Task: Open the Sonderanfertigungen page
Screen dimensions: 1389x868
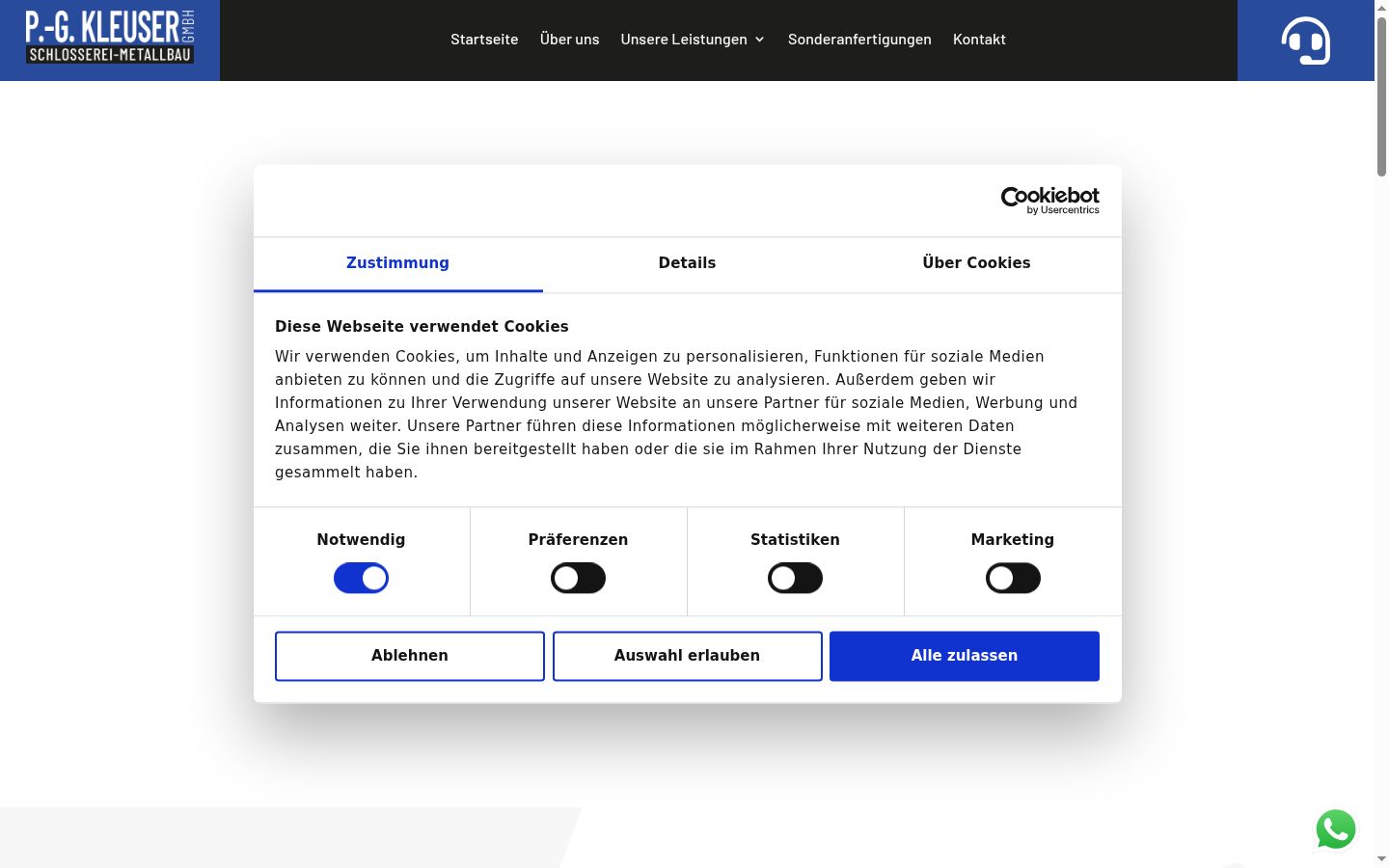Action: (859, 40)
